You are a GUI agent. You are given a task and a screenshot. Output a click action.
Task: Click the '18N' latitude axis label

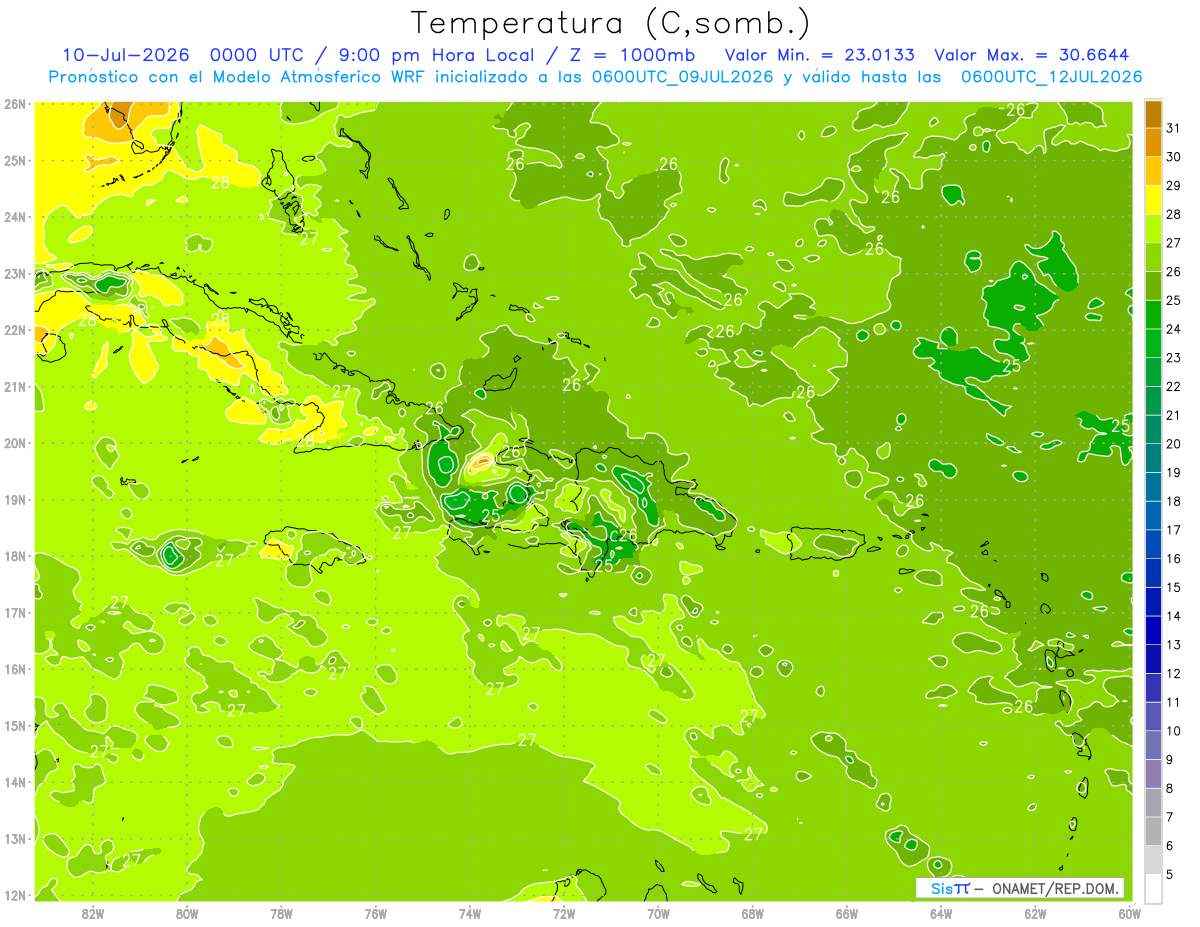pyautogui.click(x=16, y=556)
